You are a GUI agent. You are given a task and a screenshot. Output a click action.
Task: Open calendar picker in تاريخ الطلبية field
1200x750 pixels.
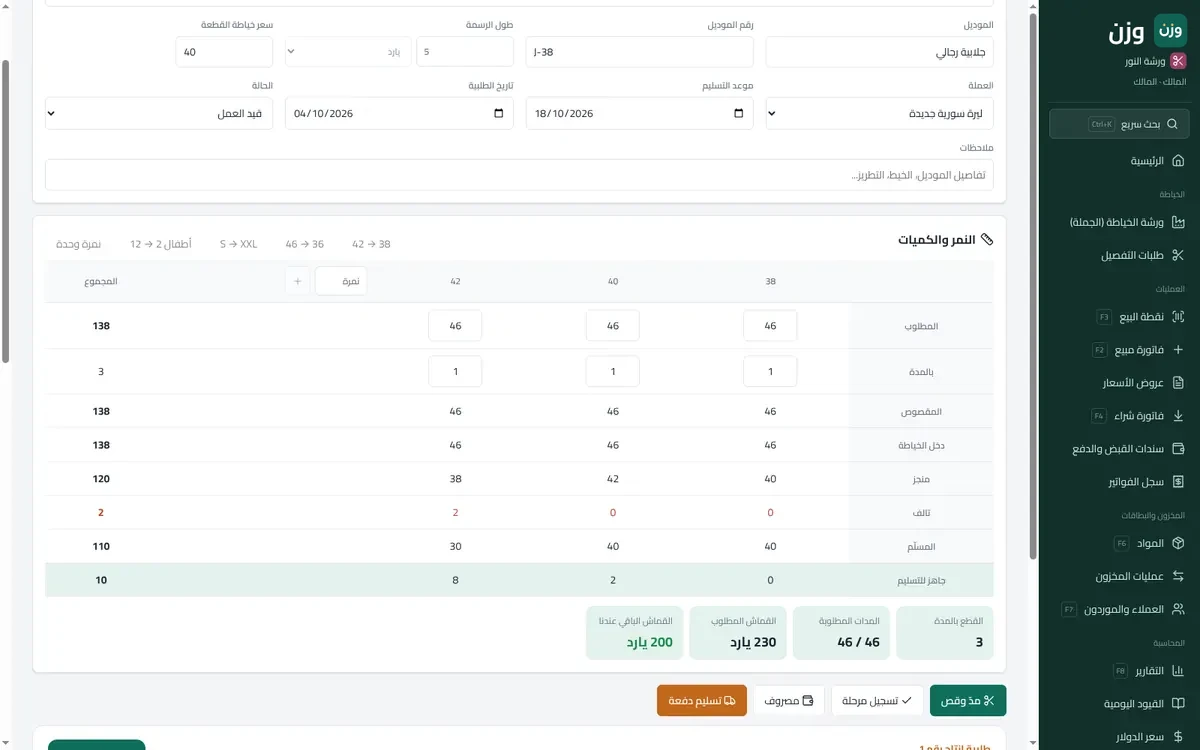[x=499, y=114]
